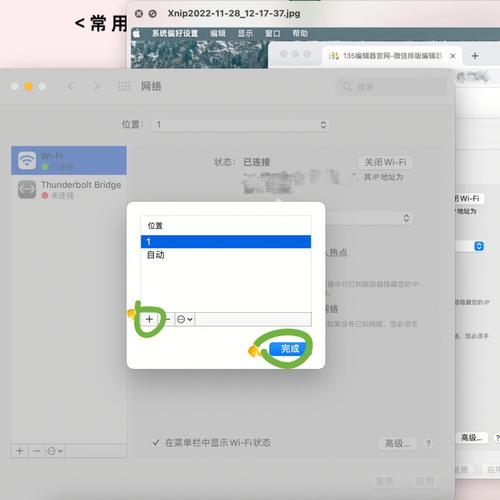The width and height of the screenshot is (500, 500).
Task: Click the help question mark button
Action: click(428, 443)
